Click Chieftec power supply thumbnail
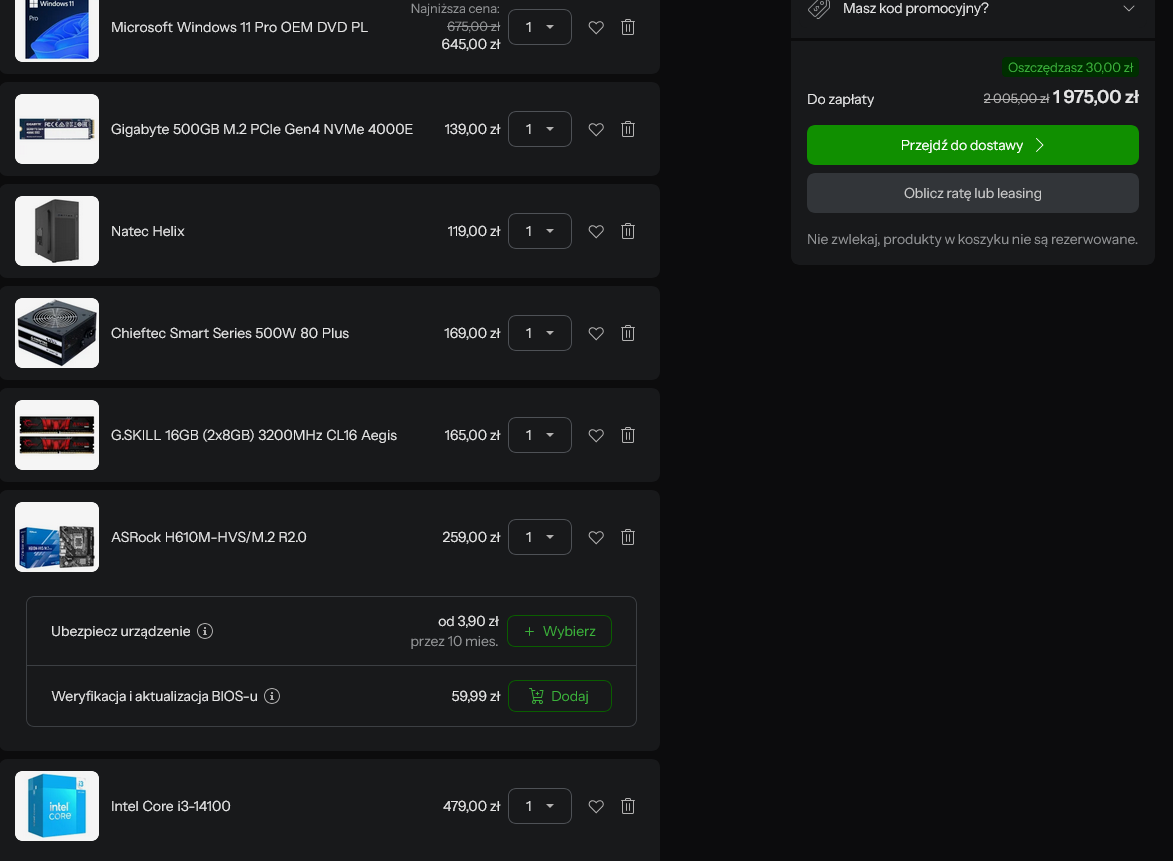Image resolution: width=1173 pixels, height=861 pixels. point(57,334)
